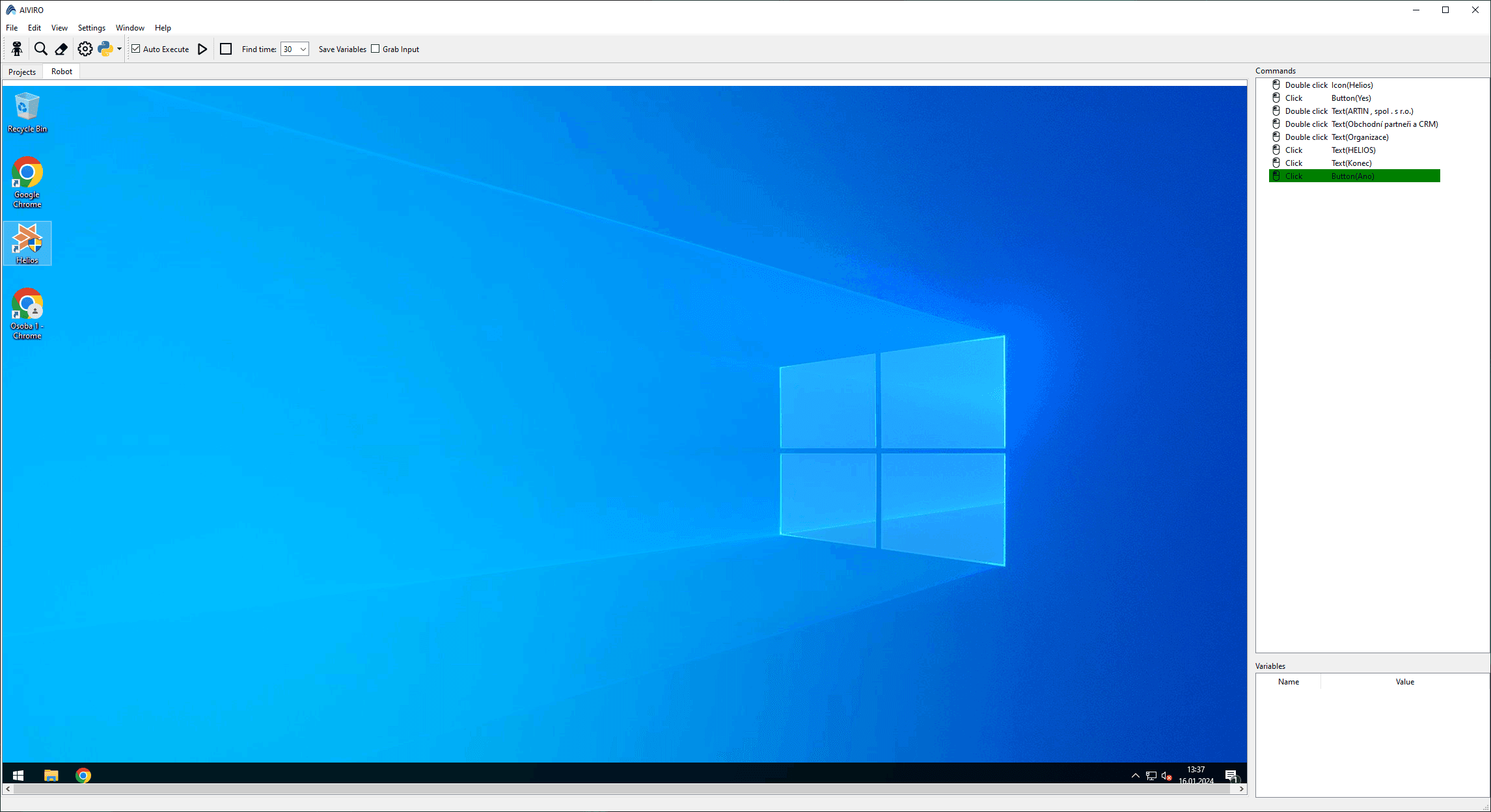
Task: Click mouse icon beside Text(Konec) command
Action: tap(1276, 163)
